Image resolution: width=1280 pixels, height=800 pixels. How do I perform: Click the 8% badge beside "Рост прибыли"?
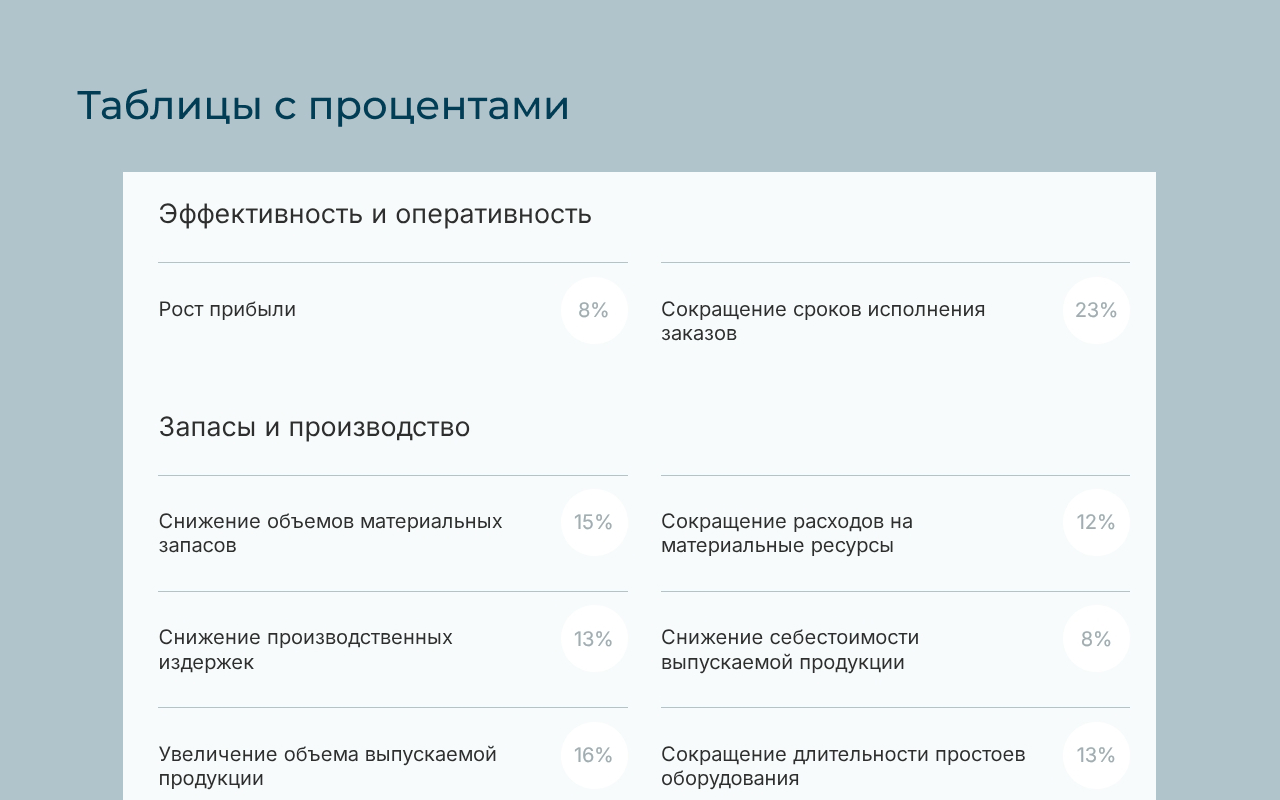(x=594, y=310)
